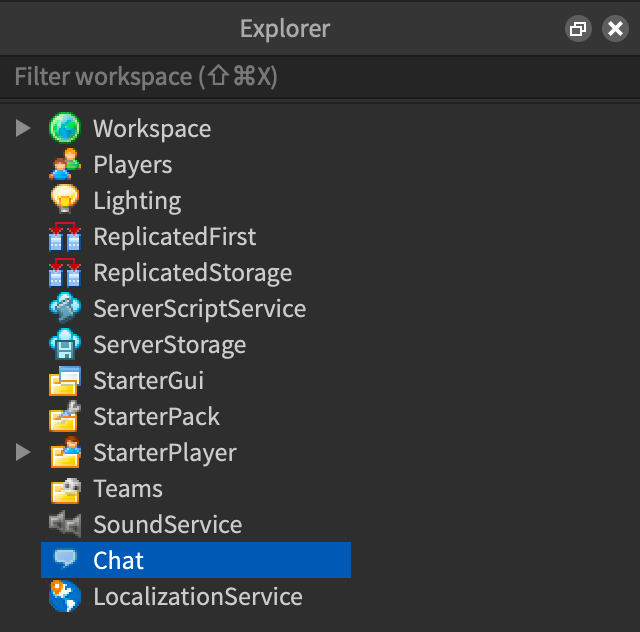Click the highlighted Chat row label
Image resolution: width=640 pixels, height=632 pixels.
(119, 561)
